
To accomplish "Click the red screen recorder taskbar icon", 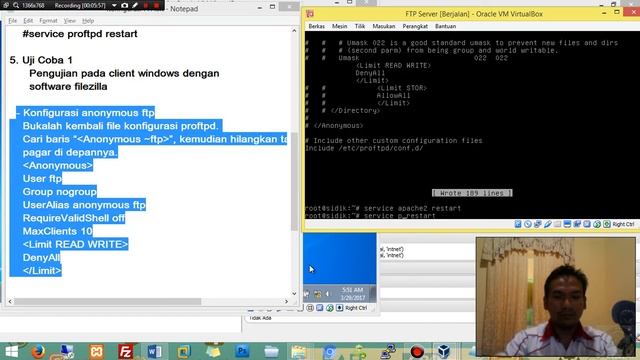I will pos(417,351).
